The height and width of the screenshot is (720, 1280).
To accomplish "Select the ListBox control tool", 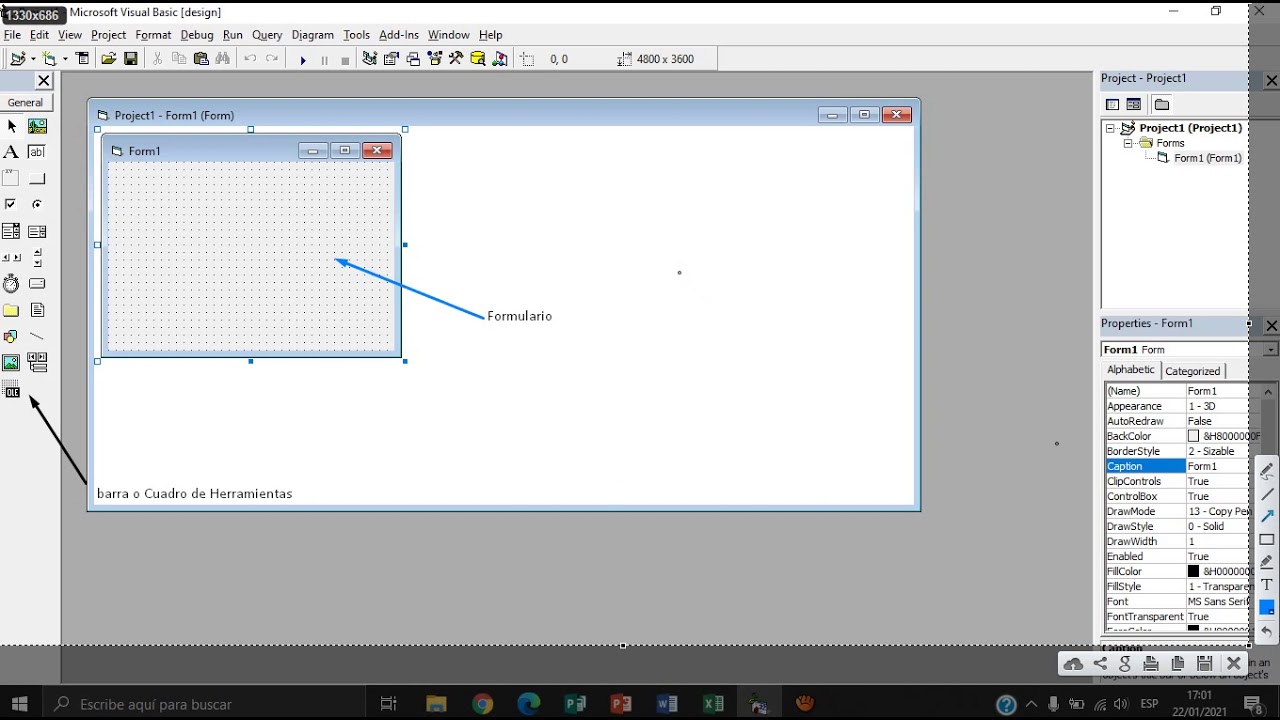I will click(x=37, y=232).
